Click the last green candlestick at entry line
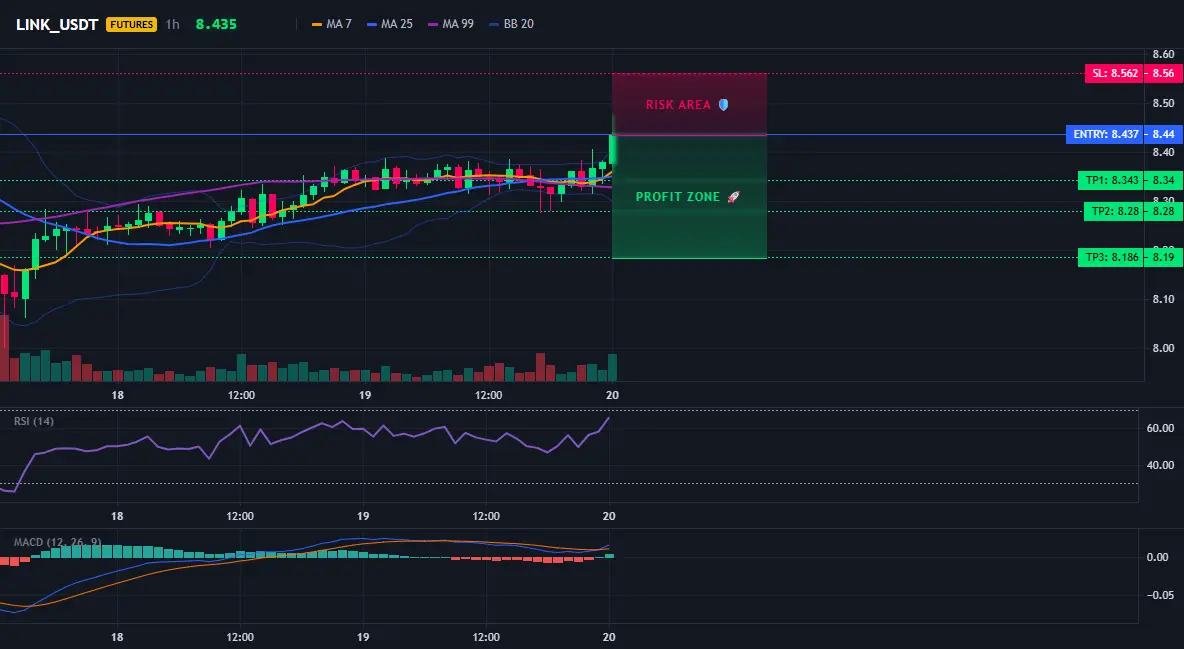 [612, 150]
